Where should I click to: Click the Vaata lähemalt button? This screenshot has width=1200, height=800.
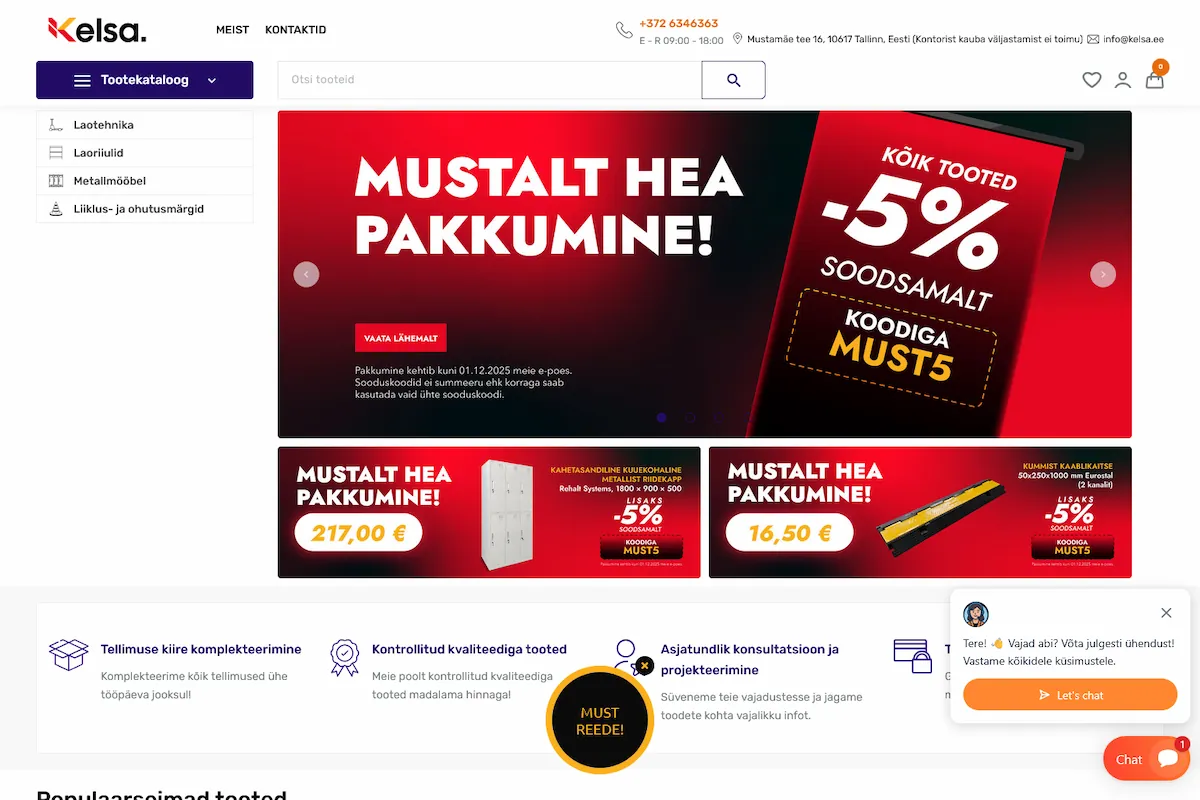click(x=400, y=338)
